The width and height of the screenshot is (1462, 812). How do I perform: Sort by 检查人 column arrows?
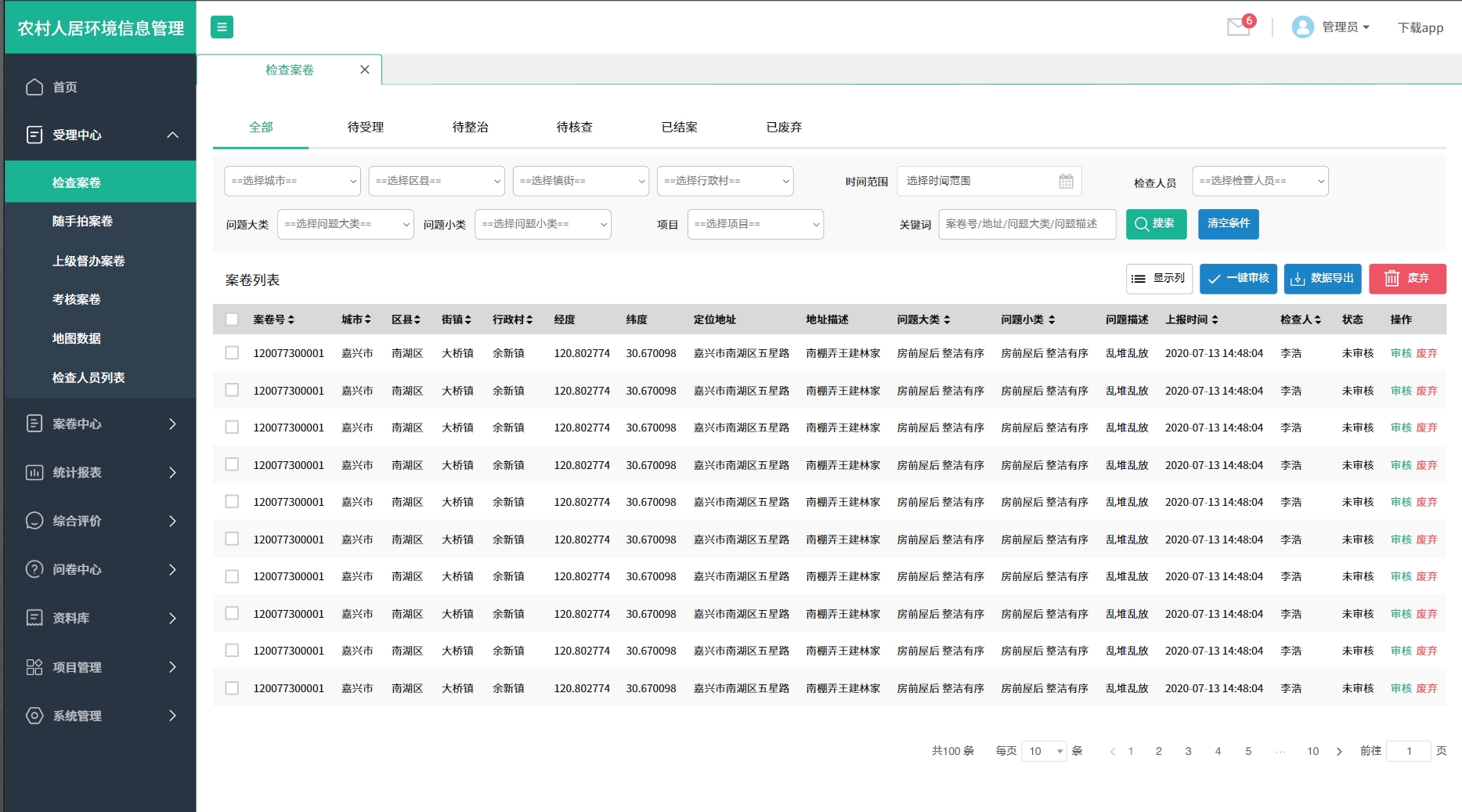(1318, 319)
